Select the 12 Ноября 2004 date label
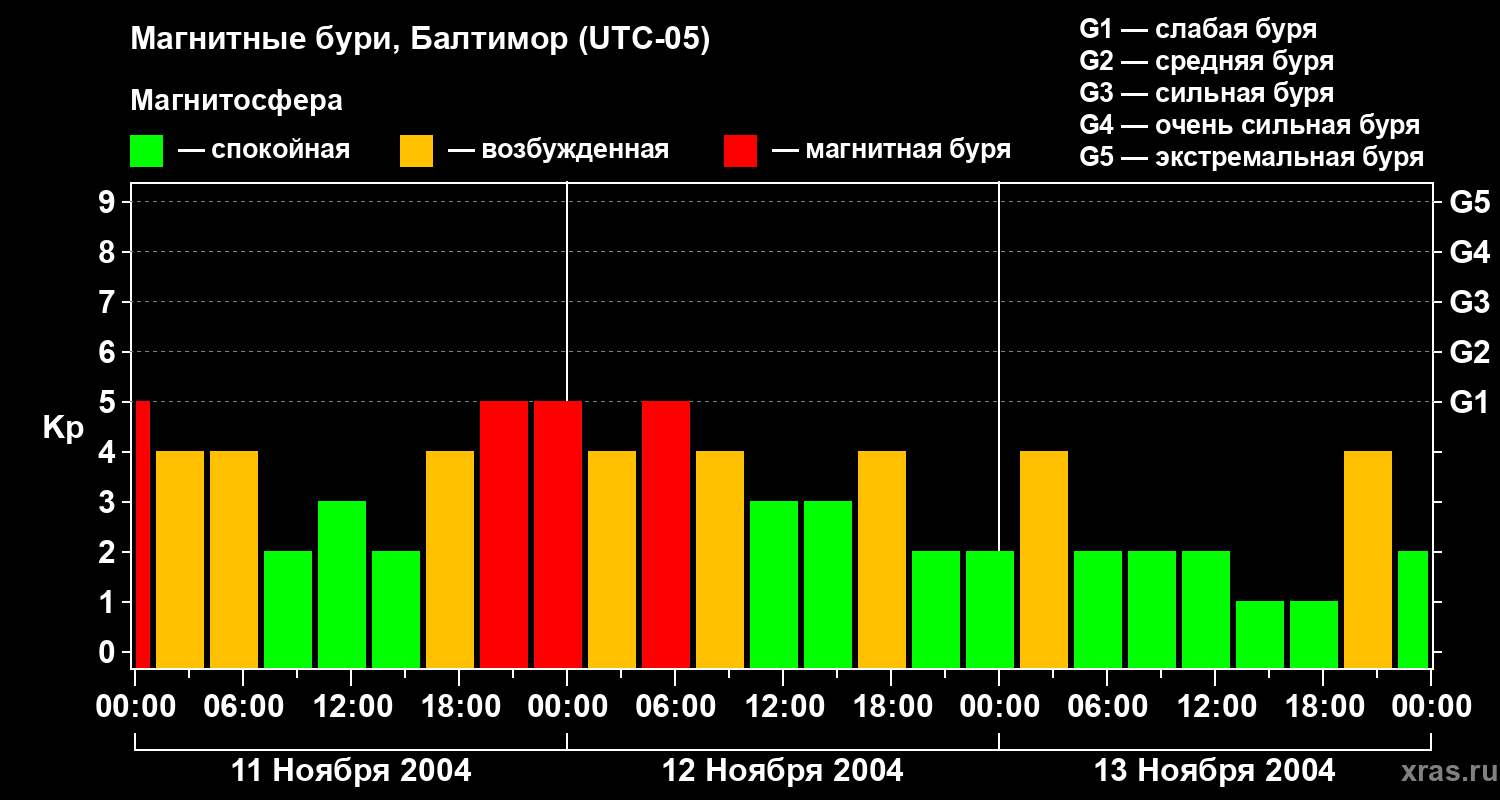 point(783,771)
